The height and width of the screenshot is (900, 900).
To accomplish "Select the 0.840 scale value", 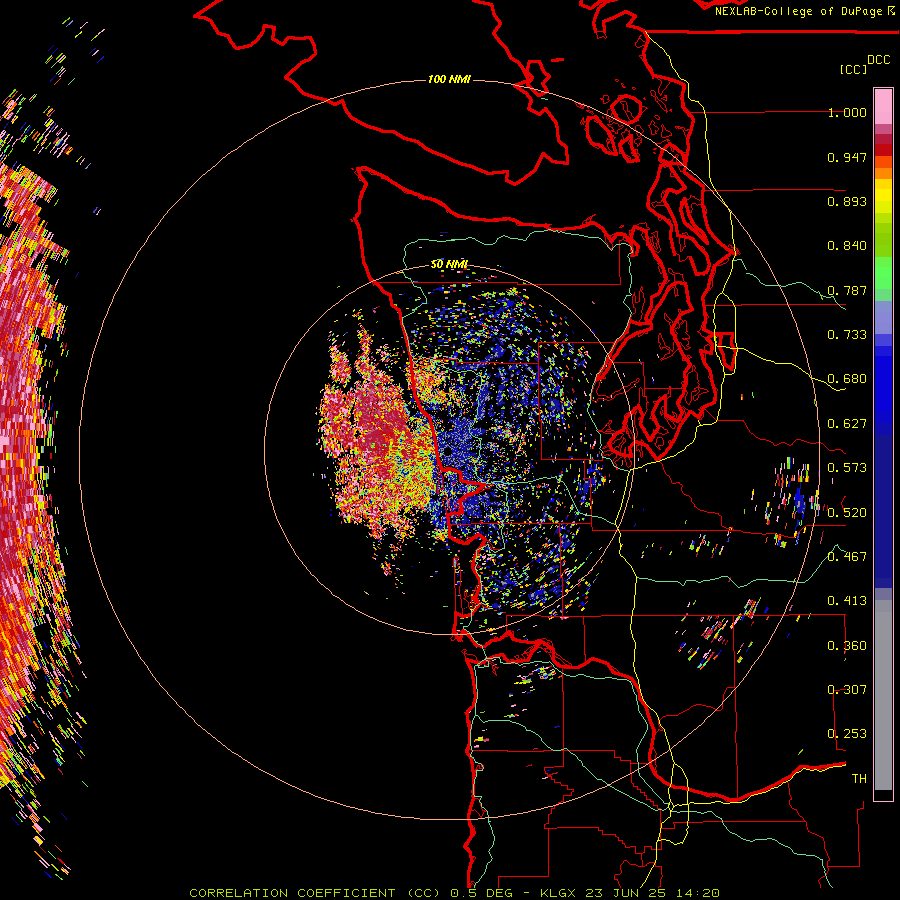I will point(847,246).
